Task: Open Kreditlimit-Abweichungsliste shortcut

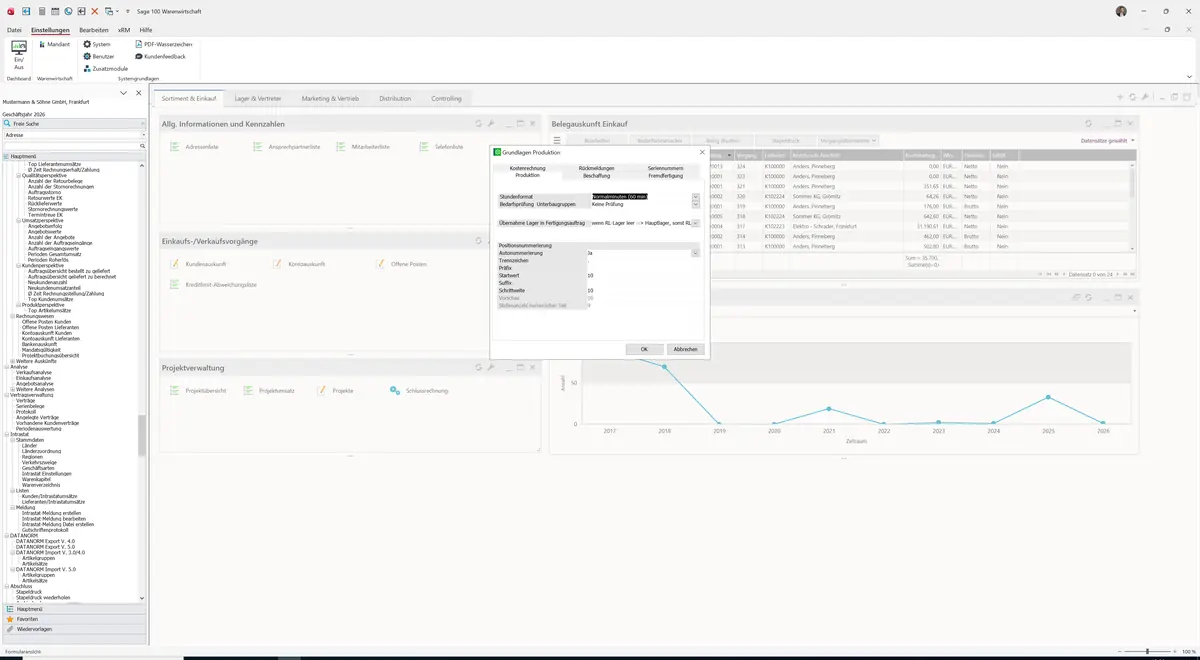Action: pos(214,285)
